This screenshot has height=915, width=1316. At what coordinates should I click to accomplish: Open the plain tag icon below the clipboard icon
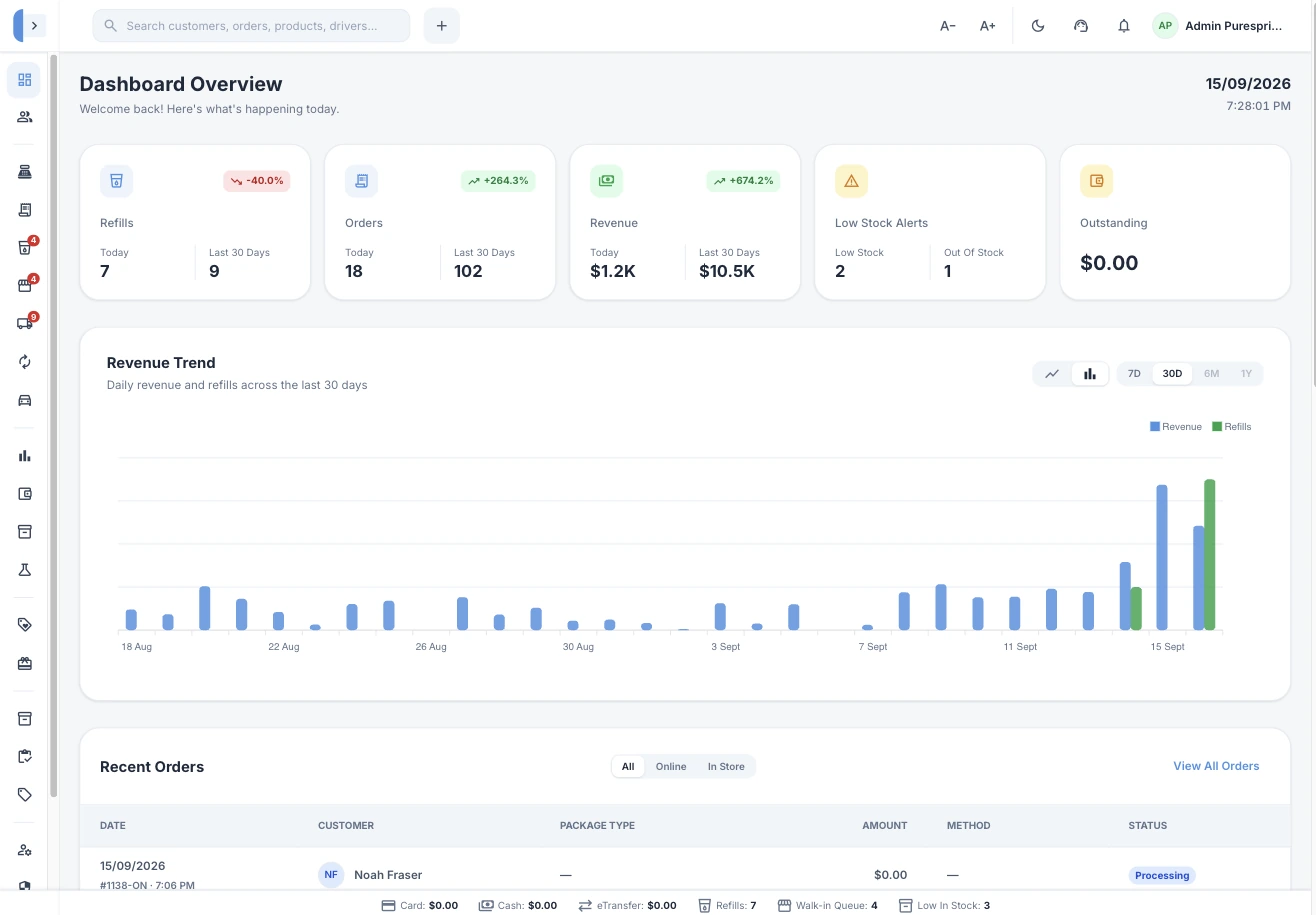click(x=24, y=795)
